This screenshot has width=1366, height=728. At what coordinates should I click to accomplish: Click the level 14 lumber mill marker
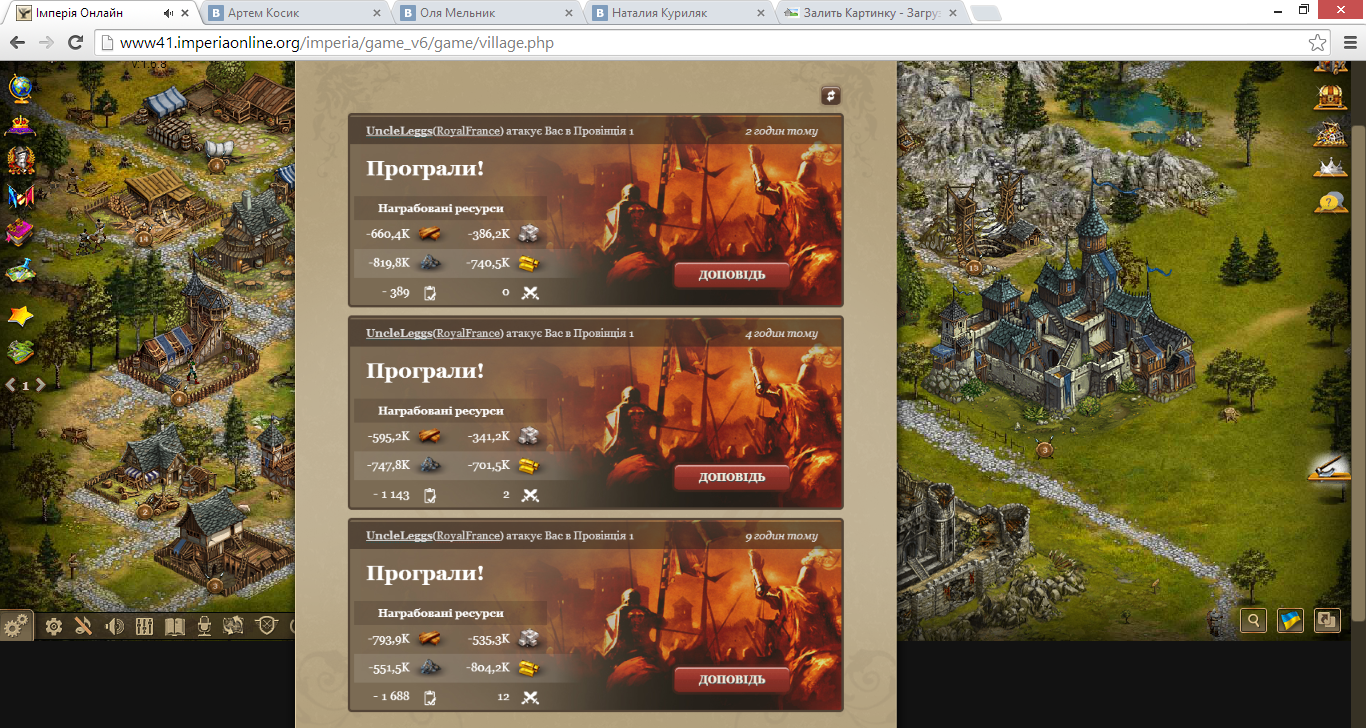tap(144, 238)
